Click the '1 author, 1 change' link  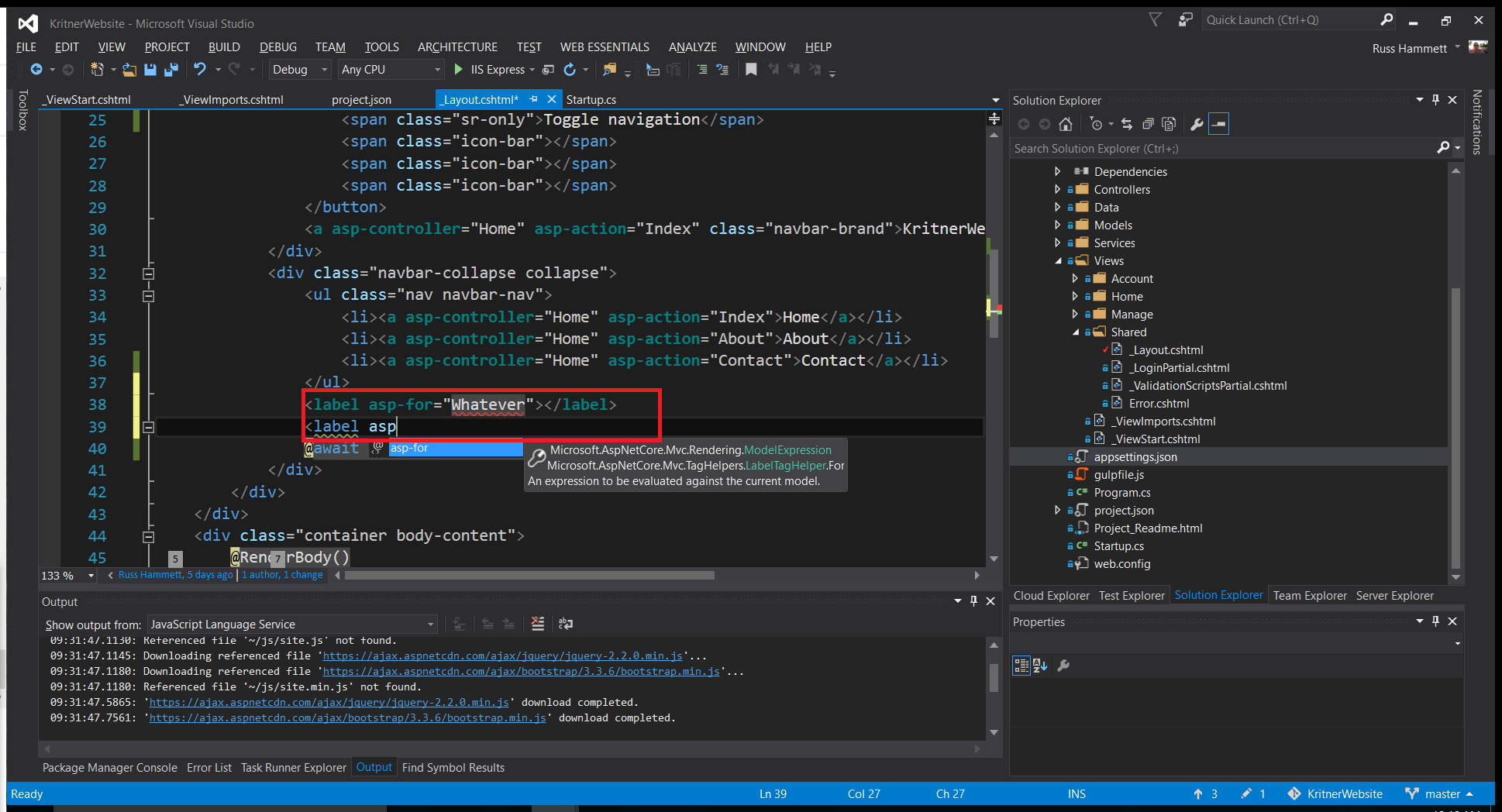pos(282,575)
